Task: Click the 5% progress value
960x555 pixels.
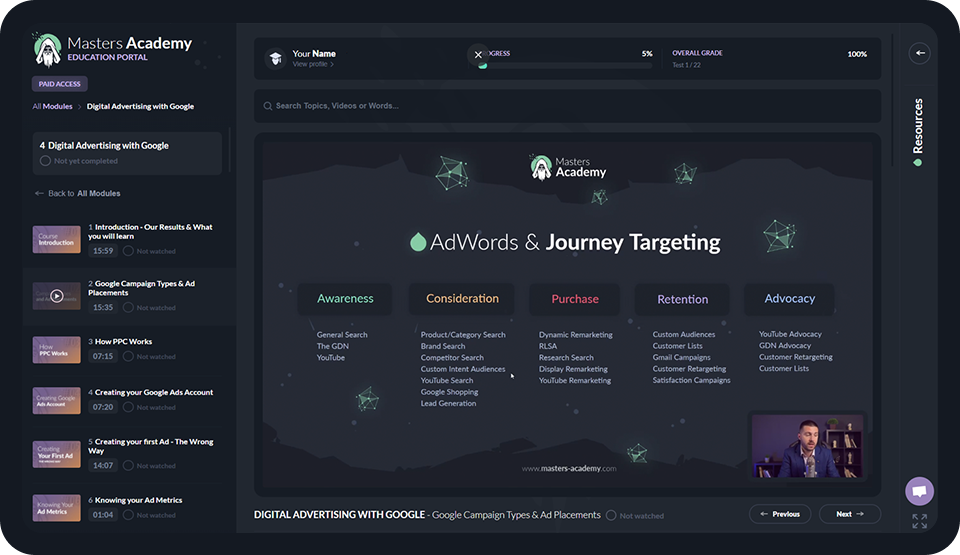Action: click(647, 54)
